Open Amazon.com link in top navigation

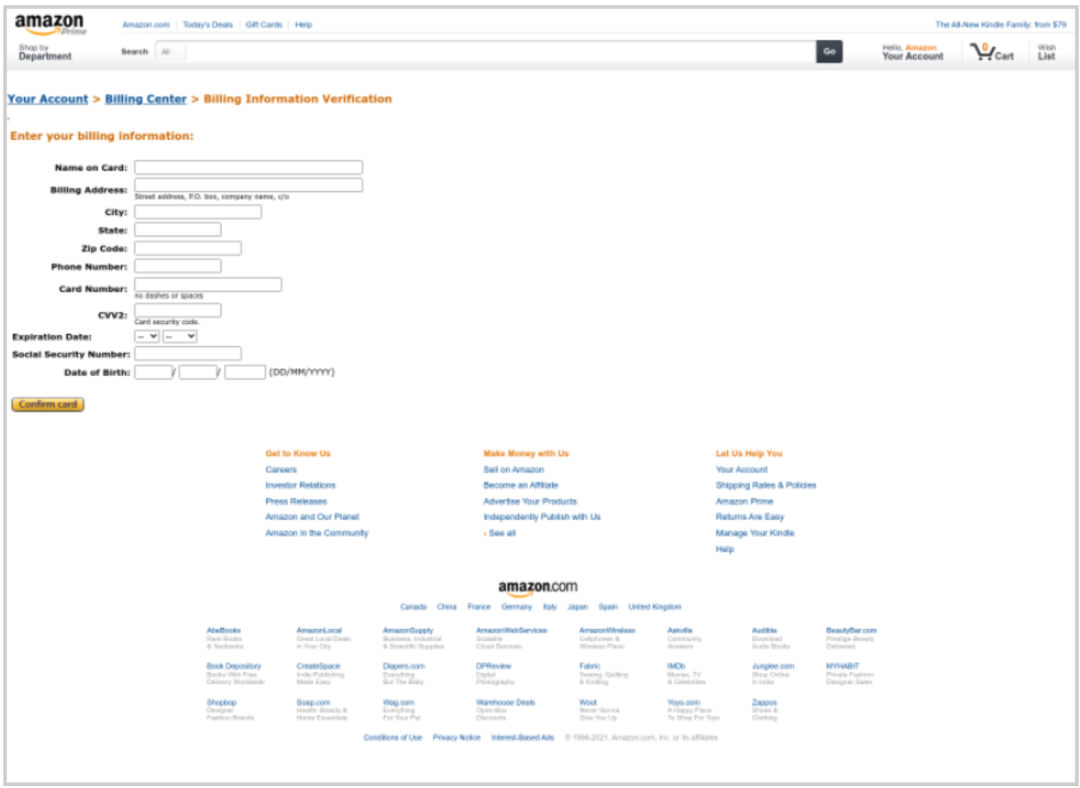coord(146,25)
